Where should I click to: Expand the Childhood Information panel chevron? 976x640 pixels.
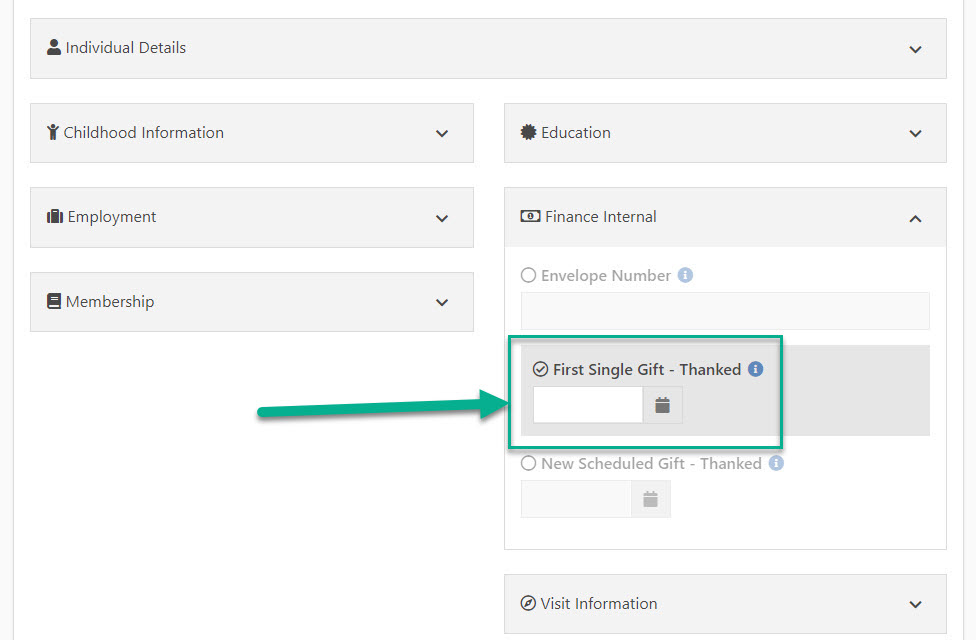point(442,133)
